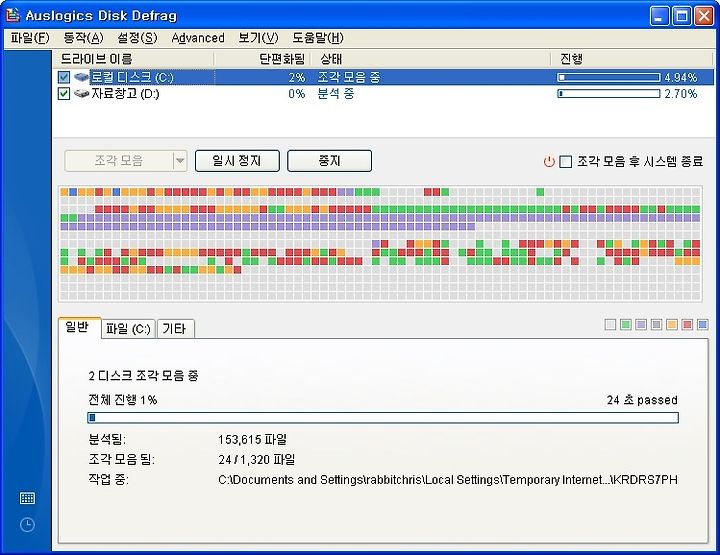Click the 조각 모음 중 status text

click(349, 77)
